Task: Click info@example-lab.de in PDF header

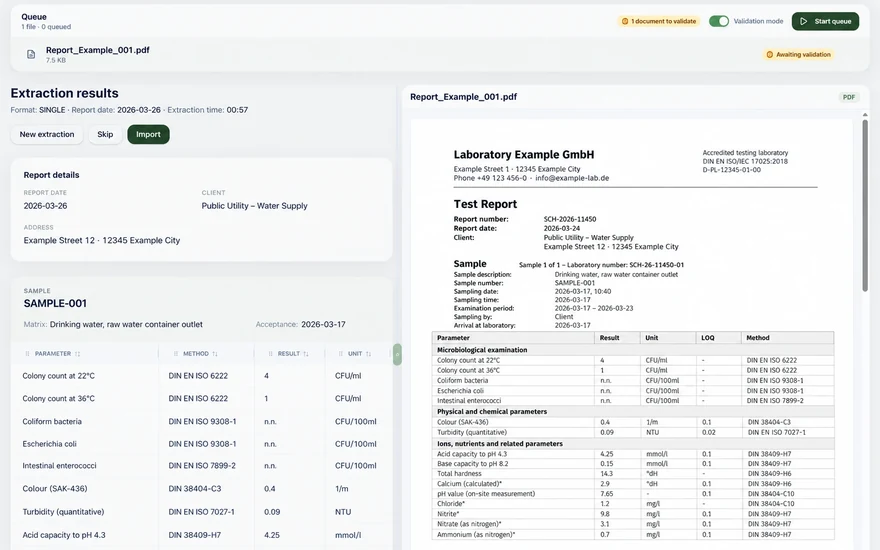Action: click(x=572, y=178)
